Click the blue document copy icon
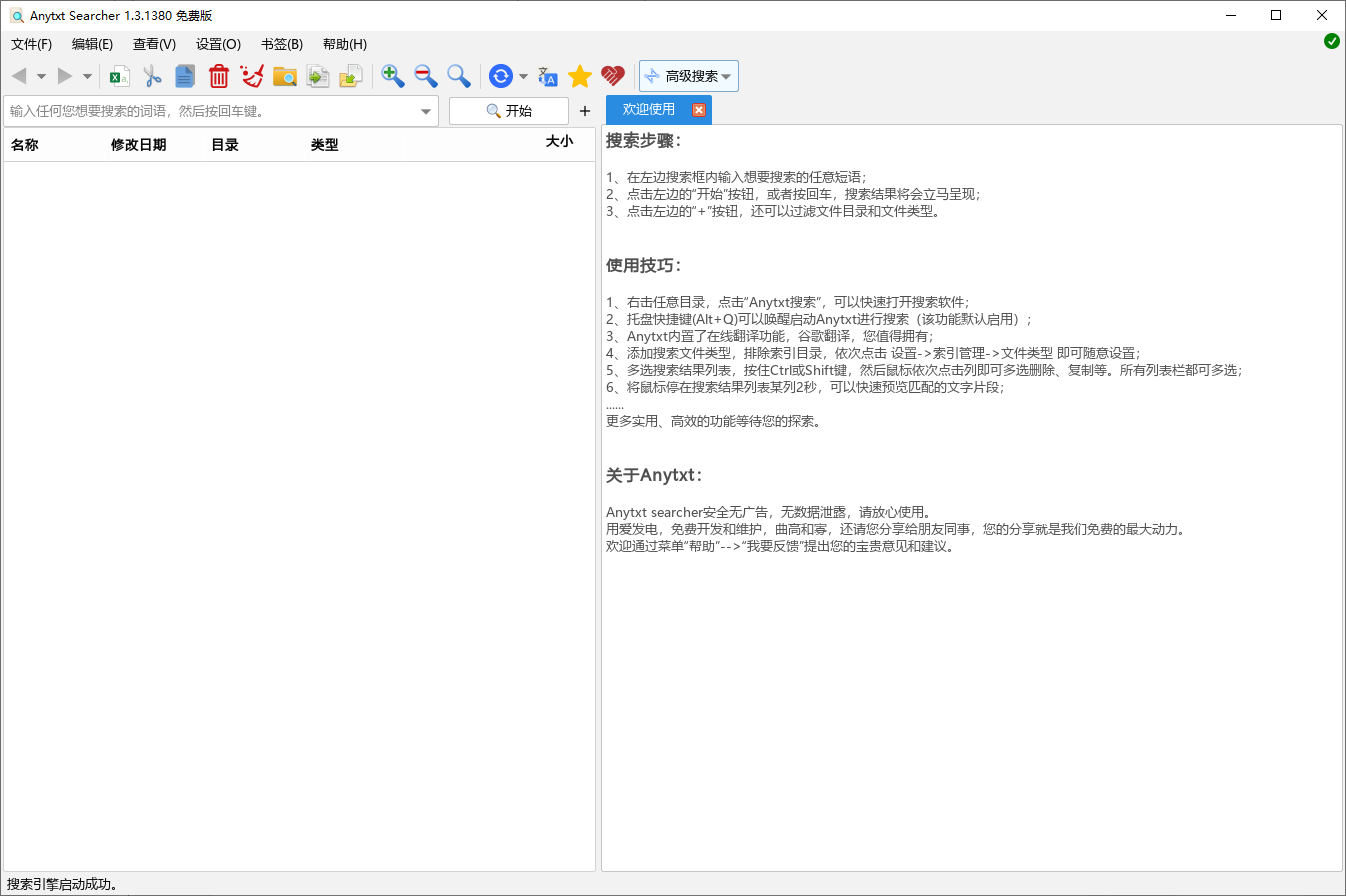This screenshot has height=896, width=1346. pyautogui.click(x=185, y=76)
